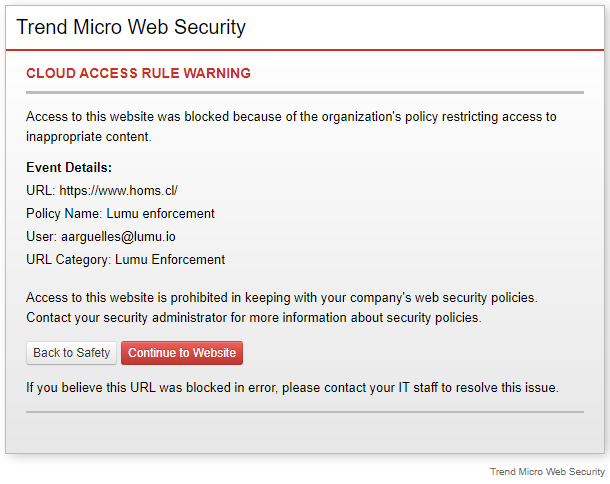Click the 'If you believe this URL' notice
The height and width of the screenshot is (484, 610).
[292, 387]
